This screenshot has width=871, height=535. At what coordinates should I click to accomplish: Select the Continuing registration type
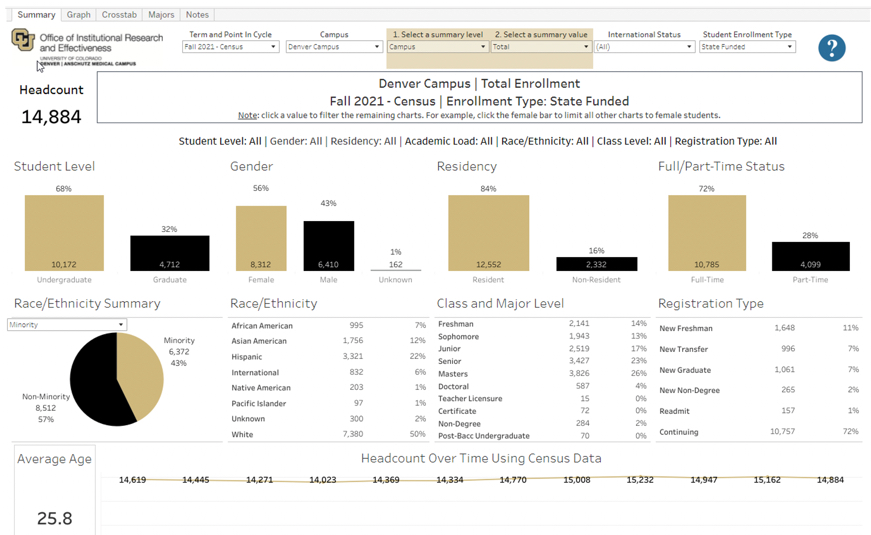click(x=759, y=431)
